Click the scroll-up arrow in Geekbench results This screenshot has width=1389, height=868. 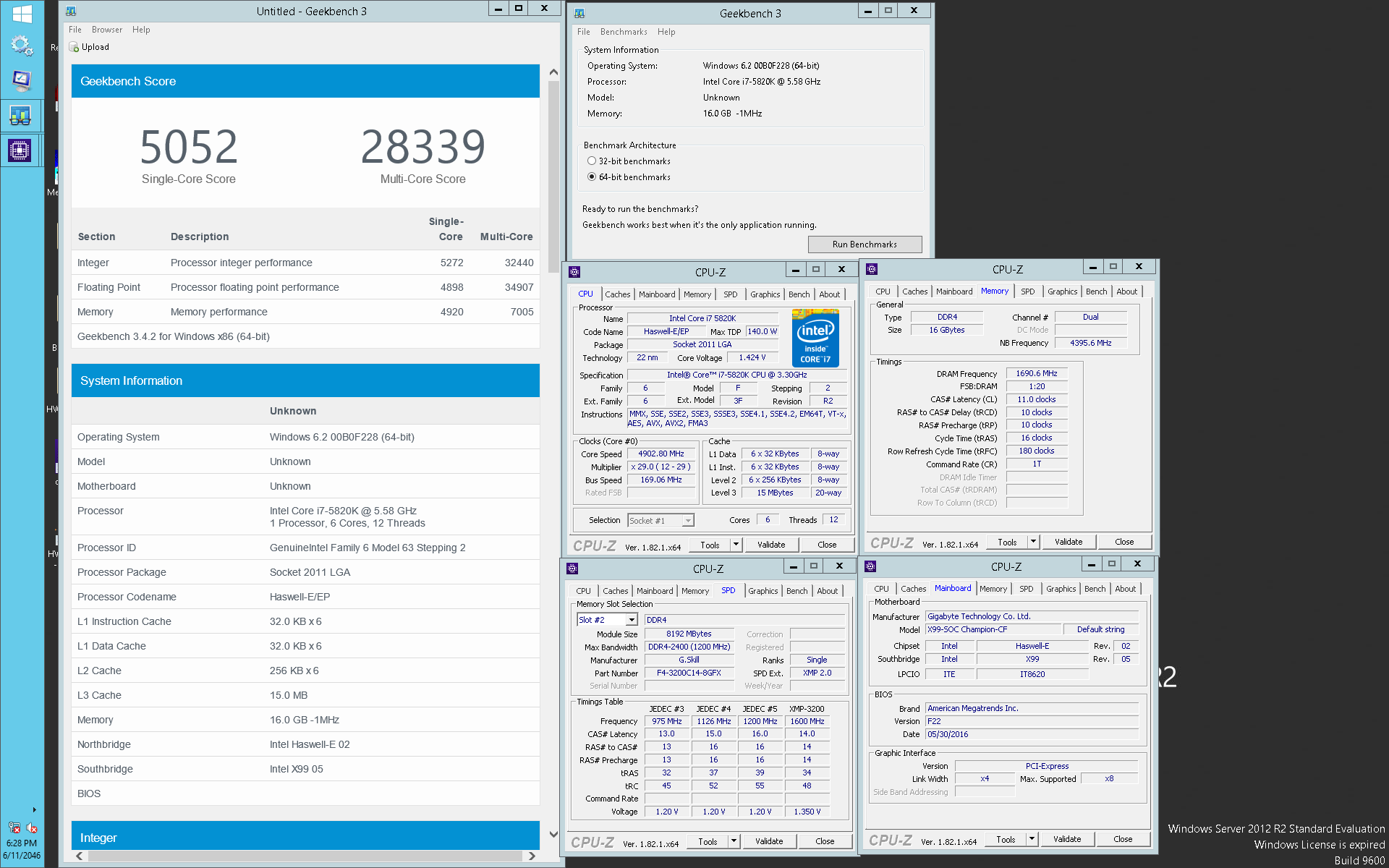(553, 72)
